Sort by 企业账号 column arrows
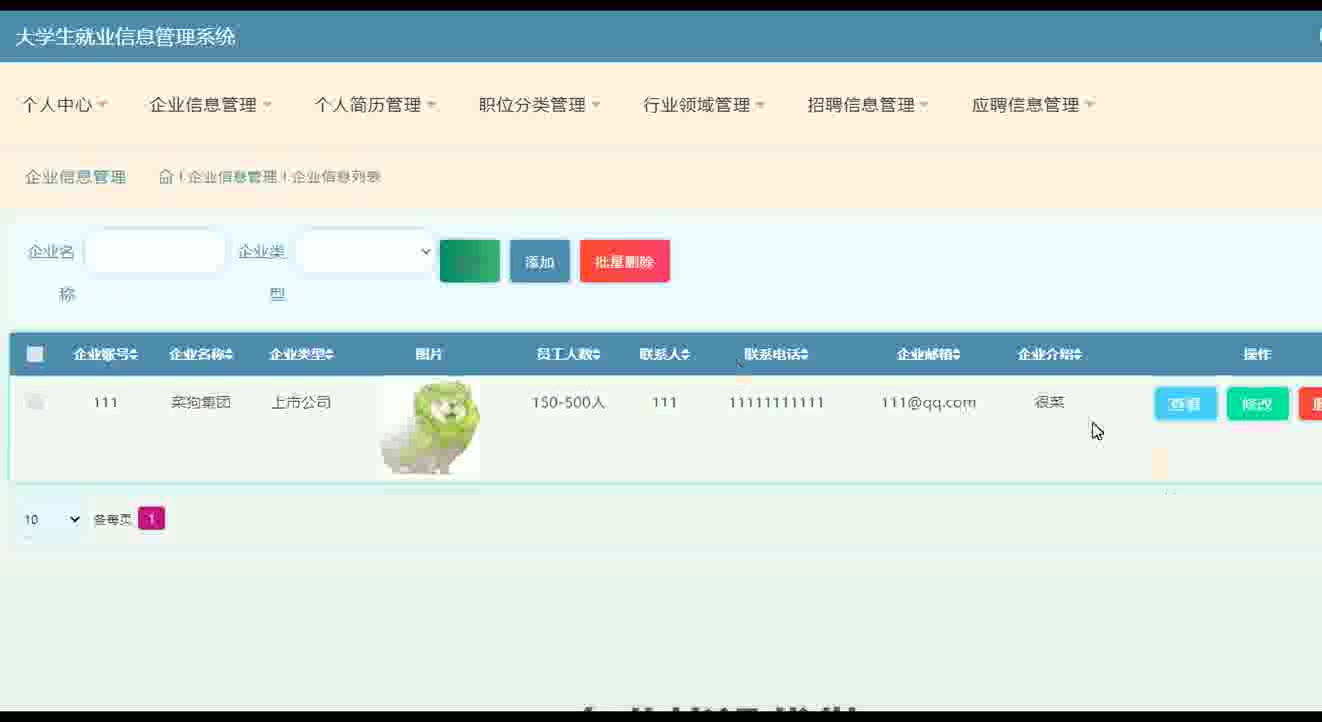 click(134, 354)
